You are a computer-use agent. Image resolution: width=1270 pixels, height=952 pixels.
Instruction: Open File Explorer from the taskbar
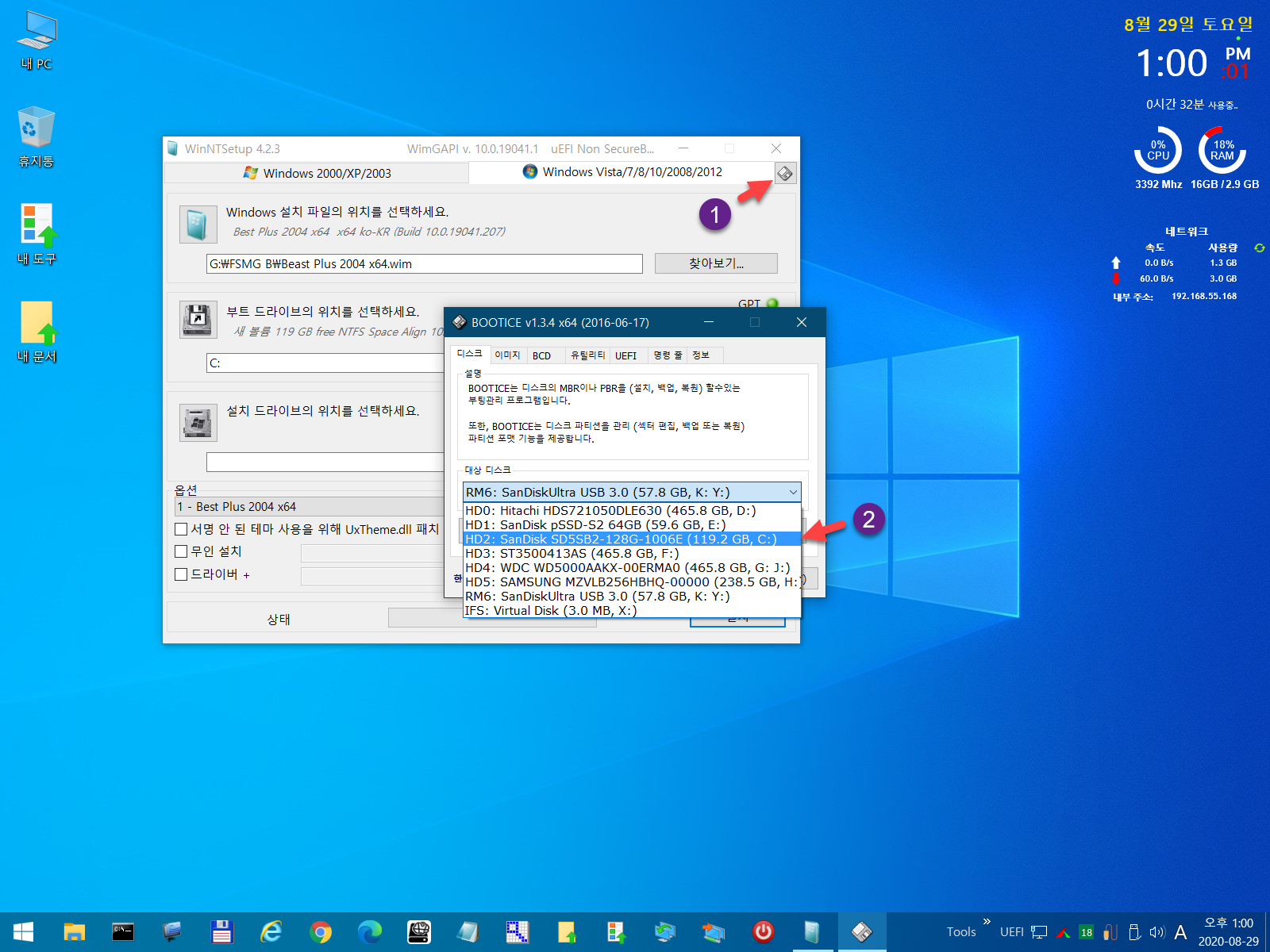tap(74, 931)
